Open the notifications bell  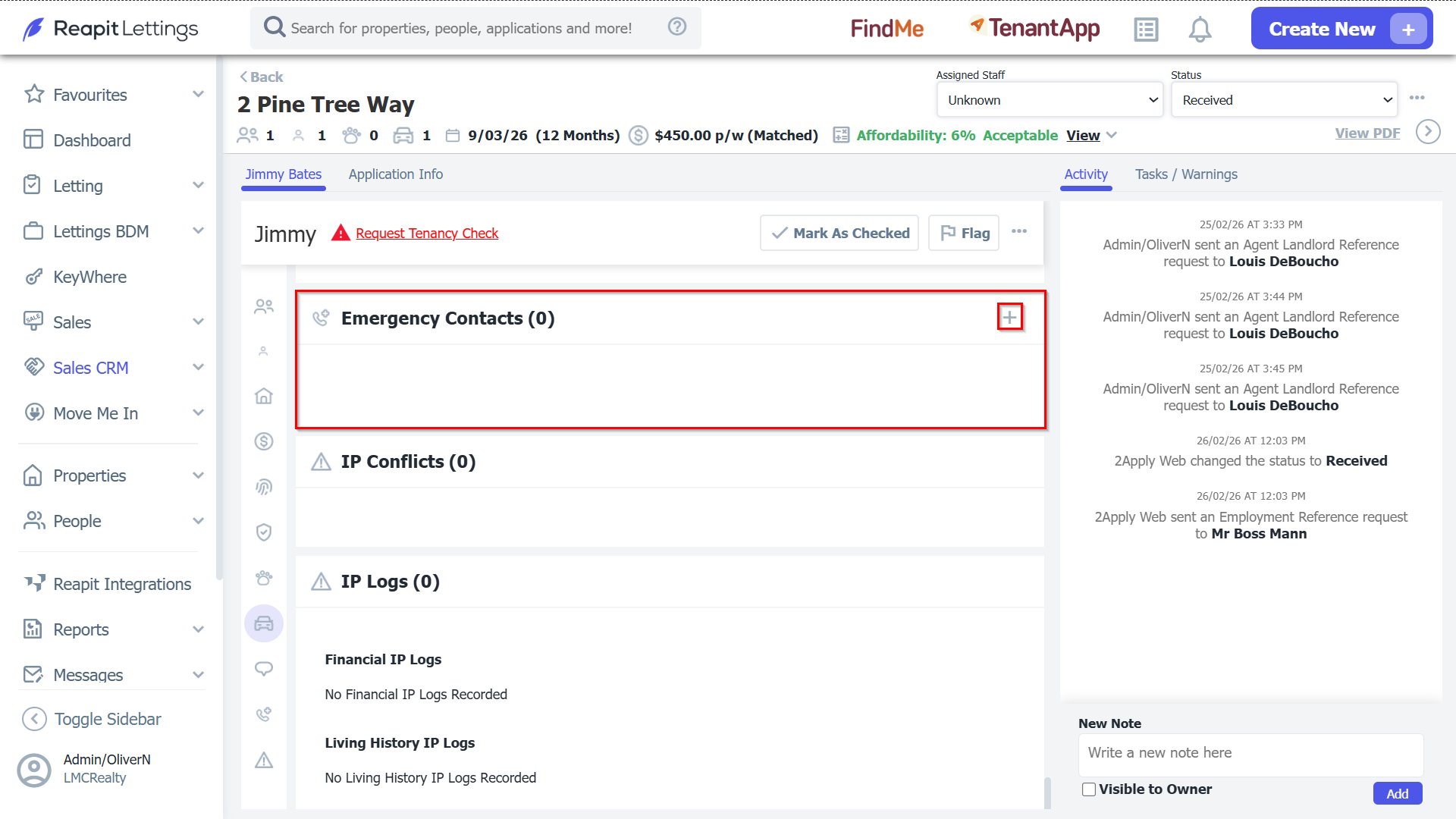pyautogui.click(x=1200, y=30)
